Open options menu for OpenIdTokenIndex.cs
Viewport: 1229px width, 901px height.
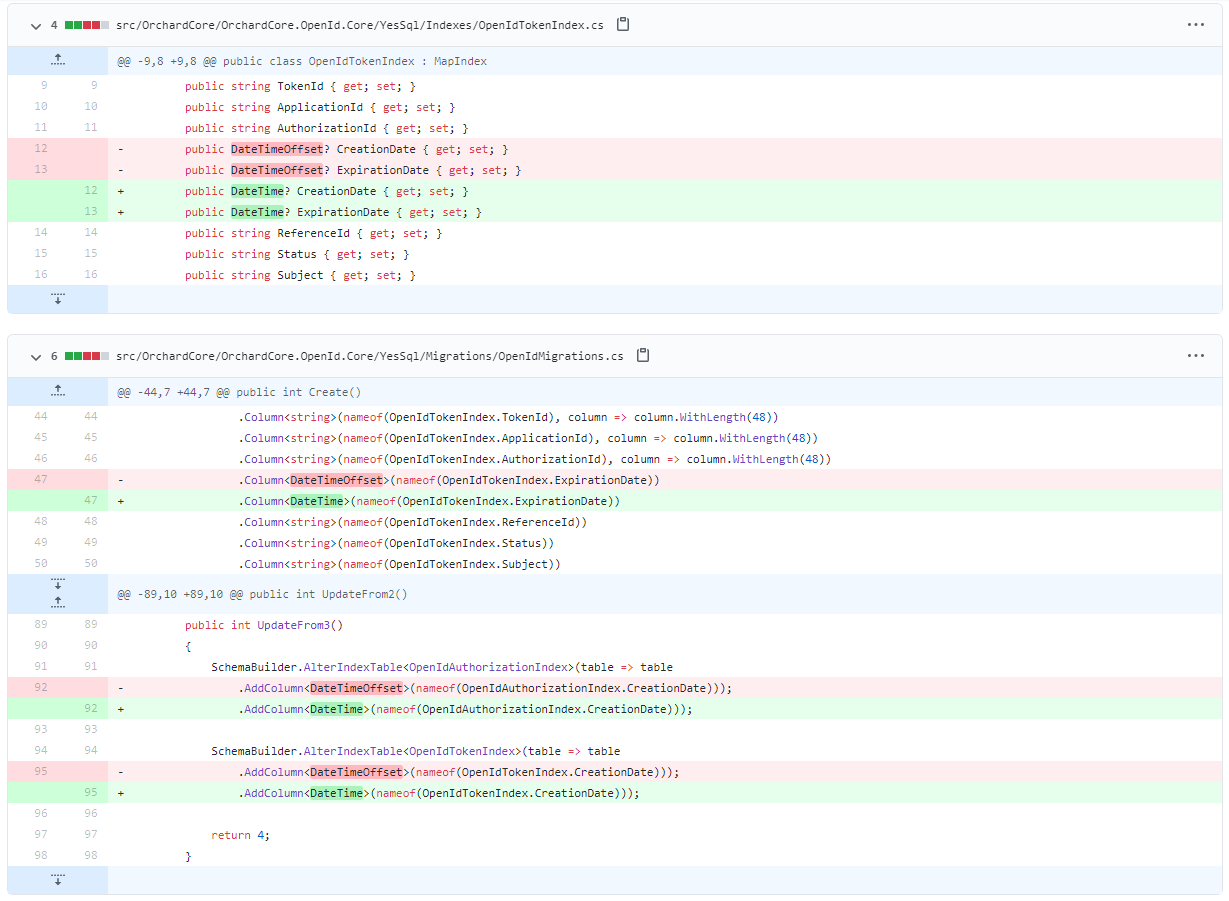click(x=1195, y=24)
